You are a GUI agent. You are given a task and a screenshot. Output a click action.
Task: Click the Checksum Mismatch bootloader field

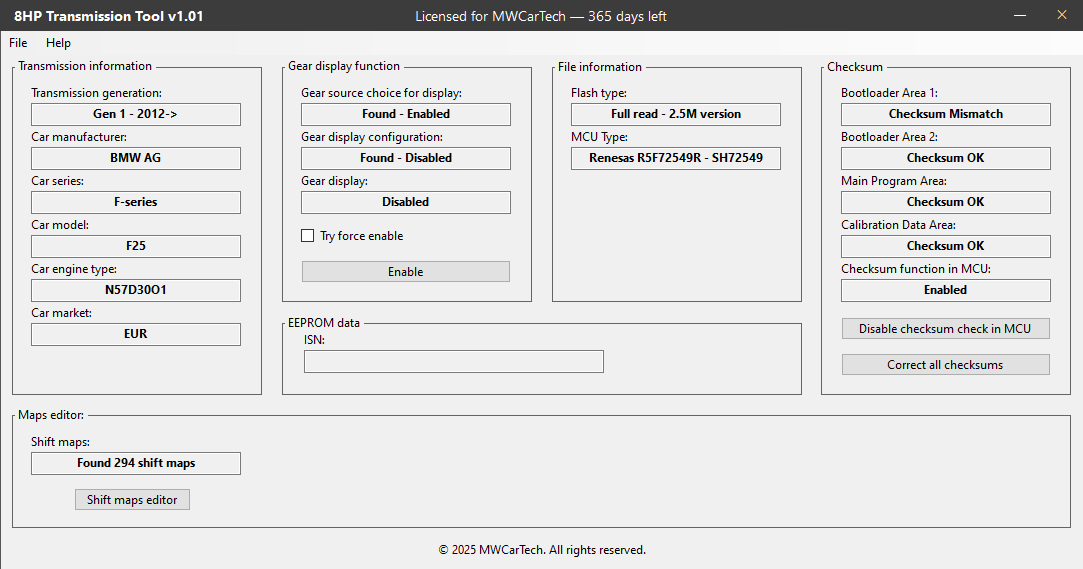tap(946, 114)
